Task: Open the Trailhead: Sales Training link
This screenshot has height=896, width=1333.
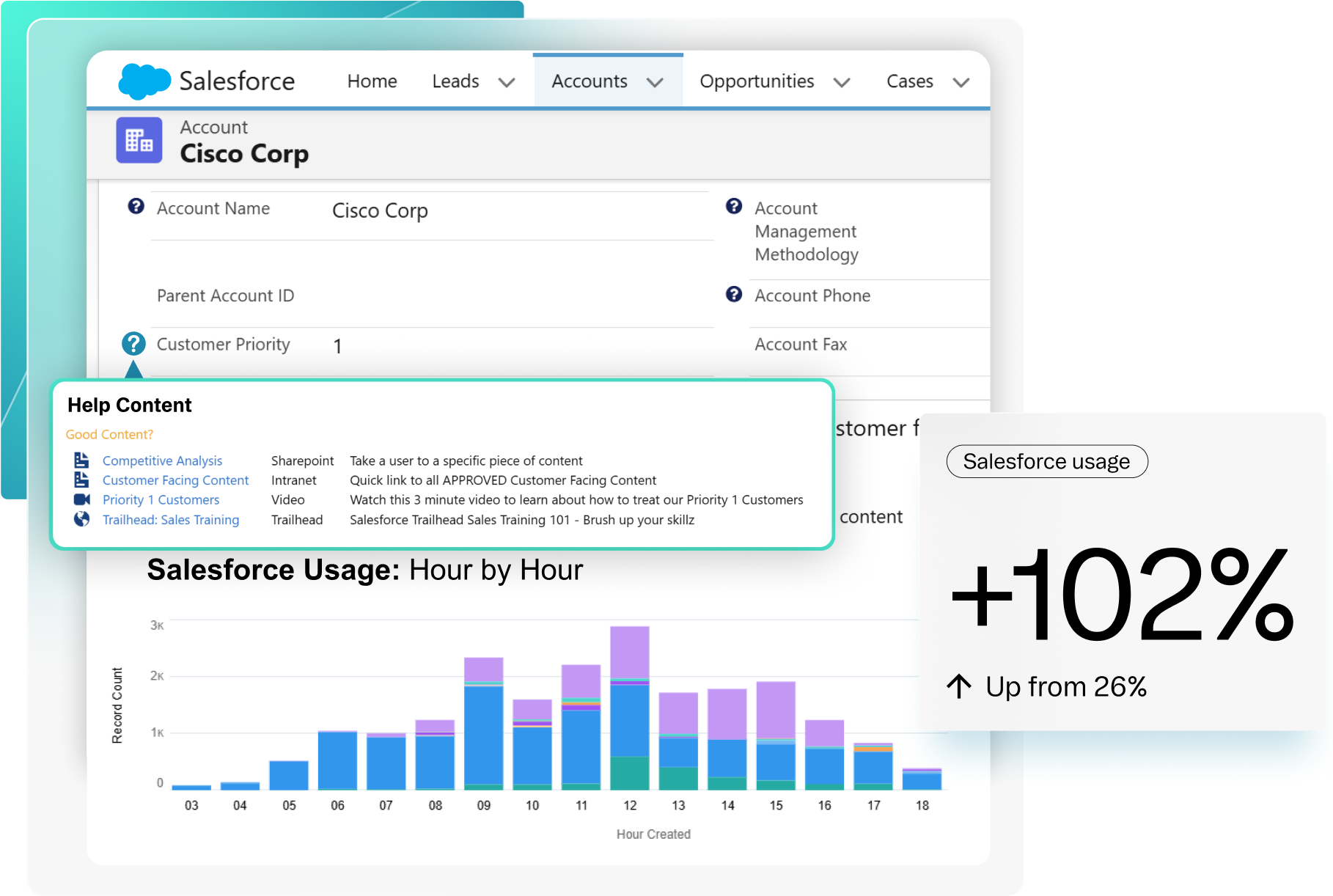Action: point(171,520)
